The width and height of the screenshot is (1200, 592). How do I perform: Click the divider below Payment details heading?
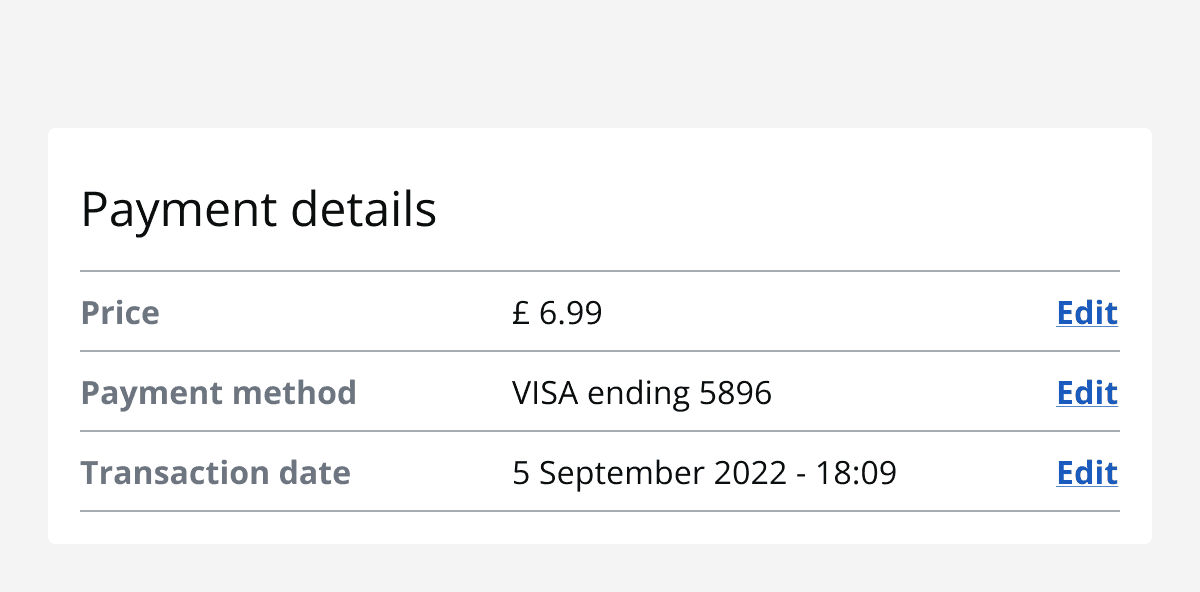[x=600, y=270]
